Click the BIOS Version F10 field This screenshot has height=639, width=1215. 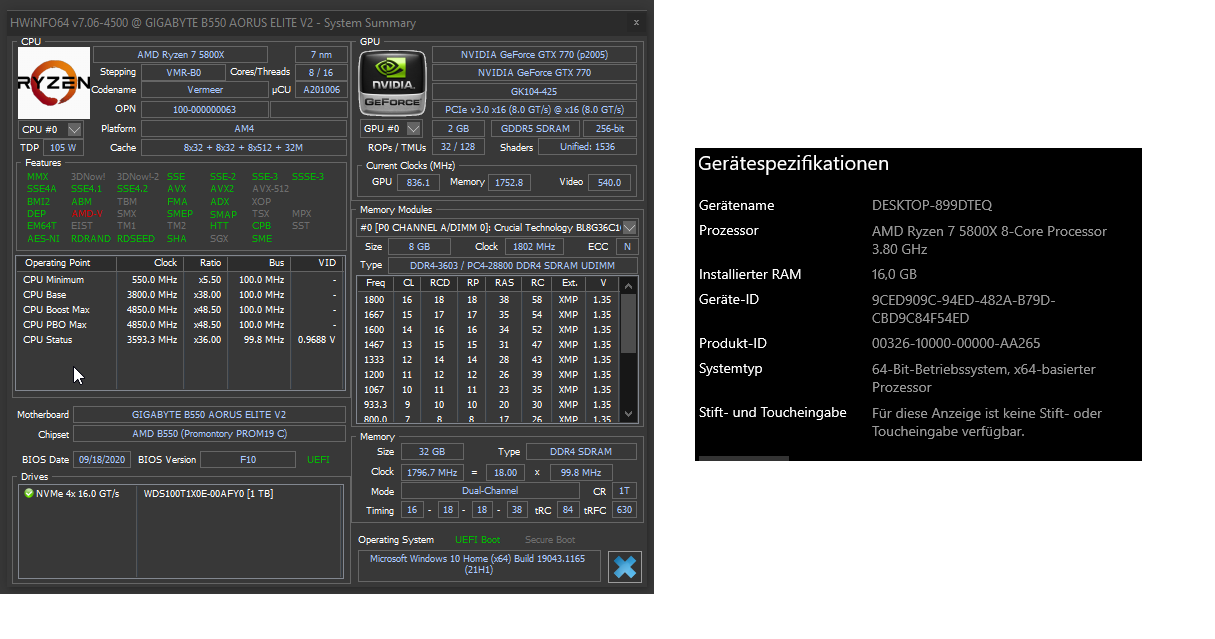click(x=247, y=460)
